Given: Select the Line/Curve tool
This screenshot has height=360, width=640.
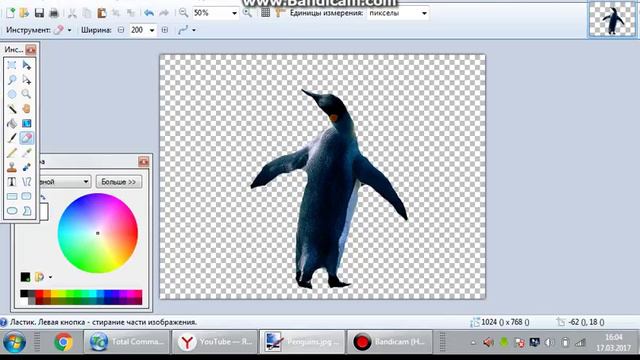Looking at the screenshot, I should coord(27,182).
